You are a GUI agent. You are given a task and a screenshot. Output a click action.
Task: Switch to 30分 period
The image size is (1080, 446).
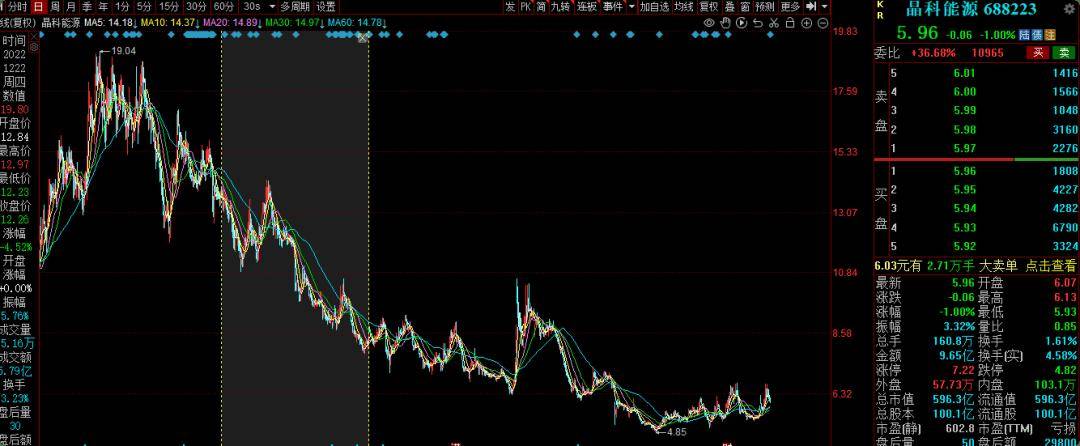(196, 7)
